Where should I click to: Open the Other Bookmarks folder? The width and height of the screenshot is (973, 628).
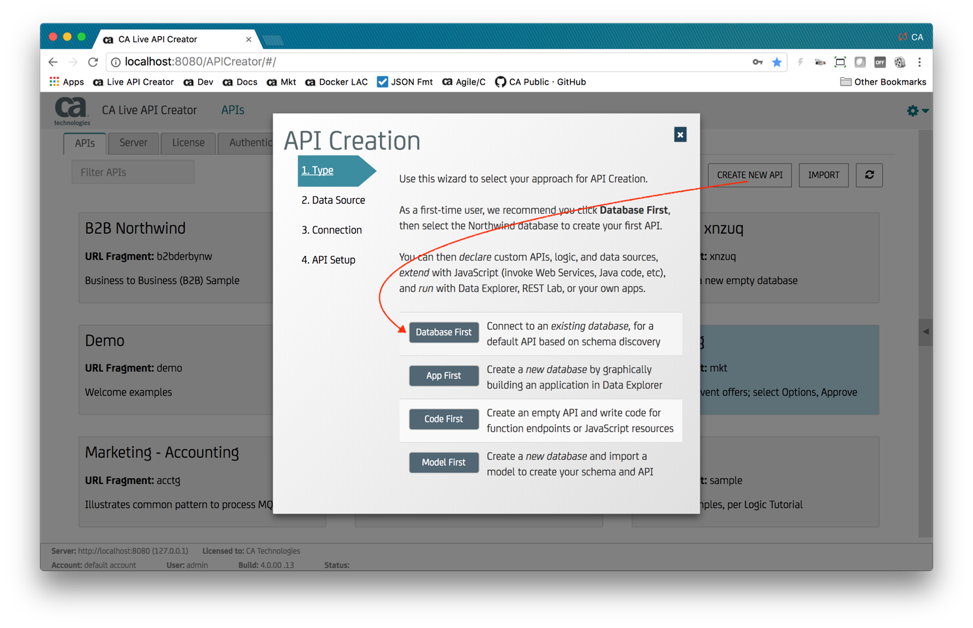click(883, 82)
